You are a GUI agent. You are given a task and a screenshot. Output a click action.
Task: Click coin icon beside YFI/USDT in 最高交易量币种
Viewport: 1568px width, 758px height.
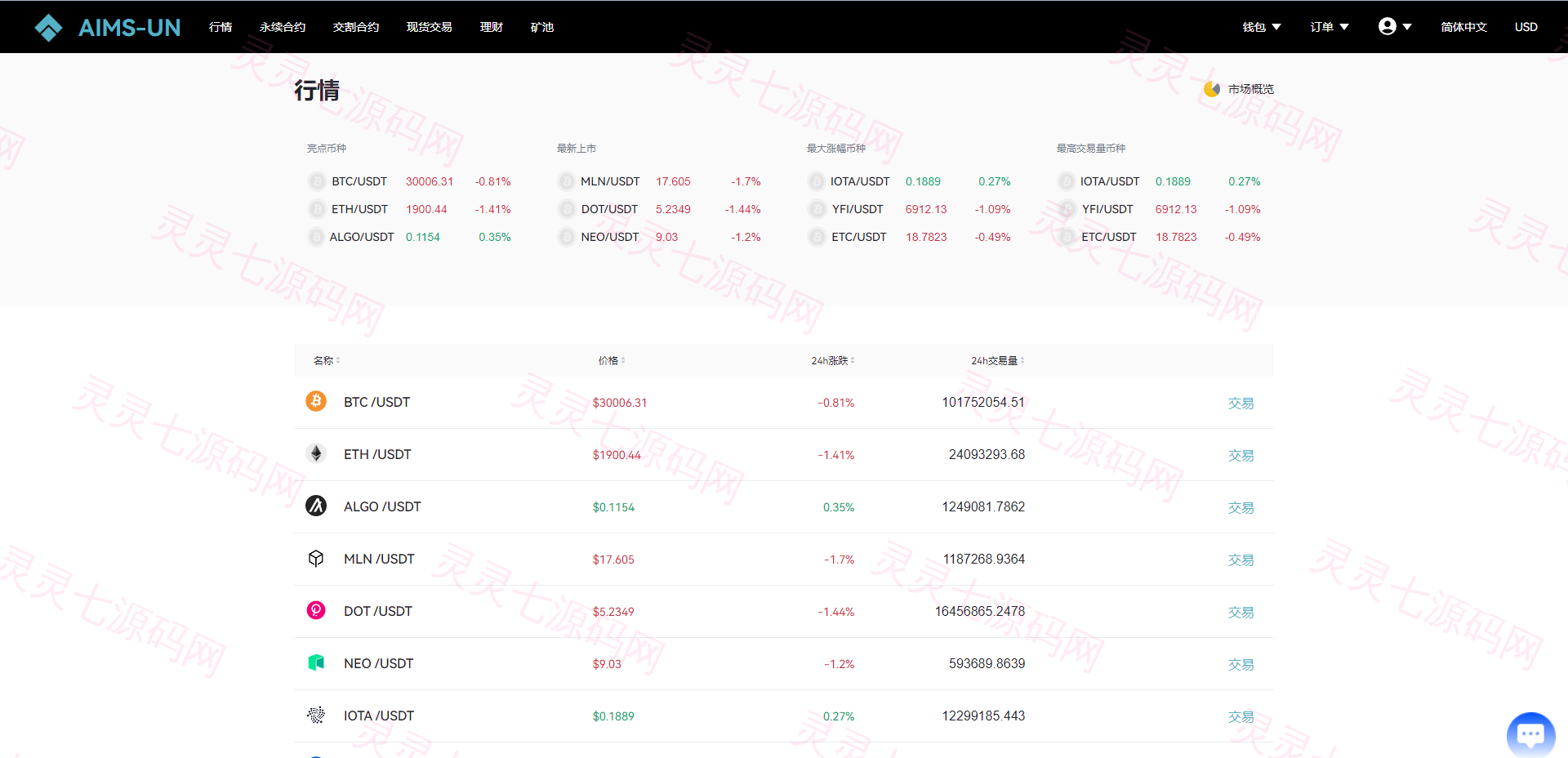(1067, 209)
